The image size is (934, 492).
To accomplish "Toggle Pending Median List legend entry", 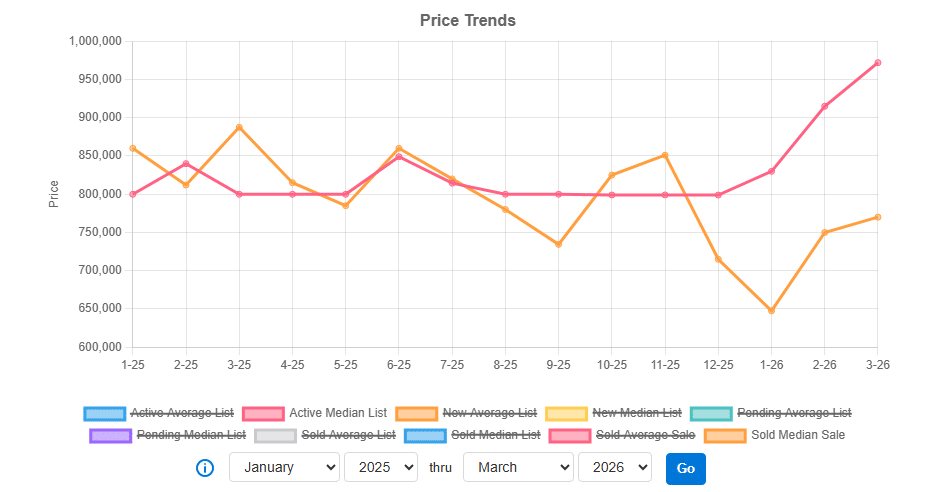I will click(x=191, y=435).
